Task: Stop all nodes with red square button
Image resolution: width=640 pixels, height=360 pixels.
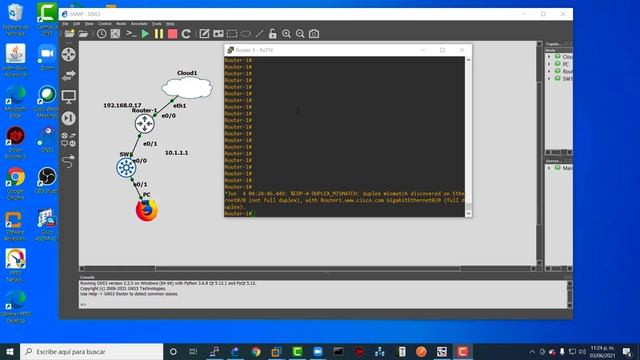Action: (x=172, y=33)
